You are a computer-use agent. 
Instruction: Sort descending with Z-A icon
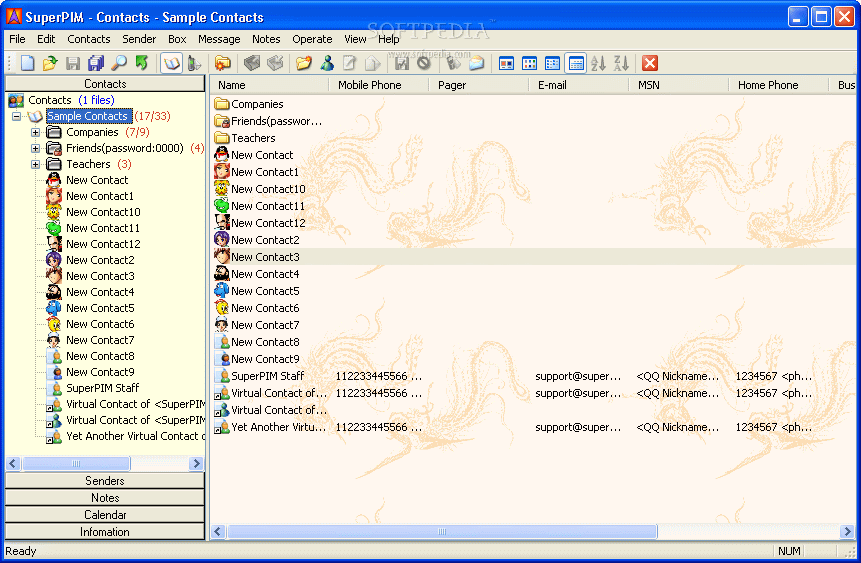pos(621,63)
